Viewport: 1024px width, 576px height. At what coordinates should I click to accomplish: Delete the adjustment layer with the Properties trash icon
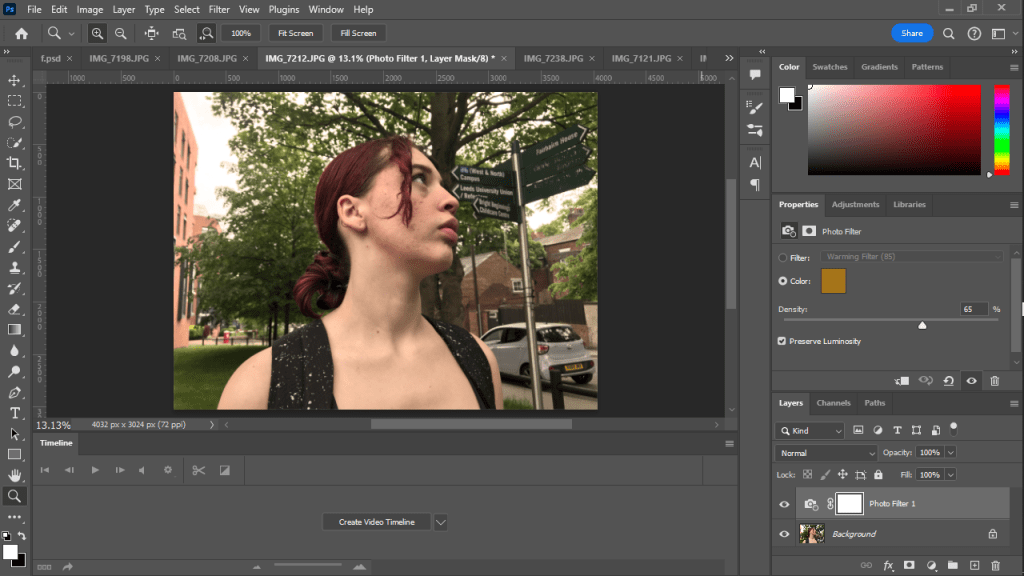pos(994,381)
